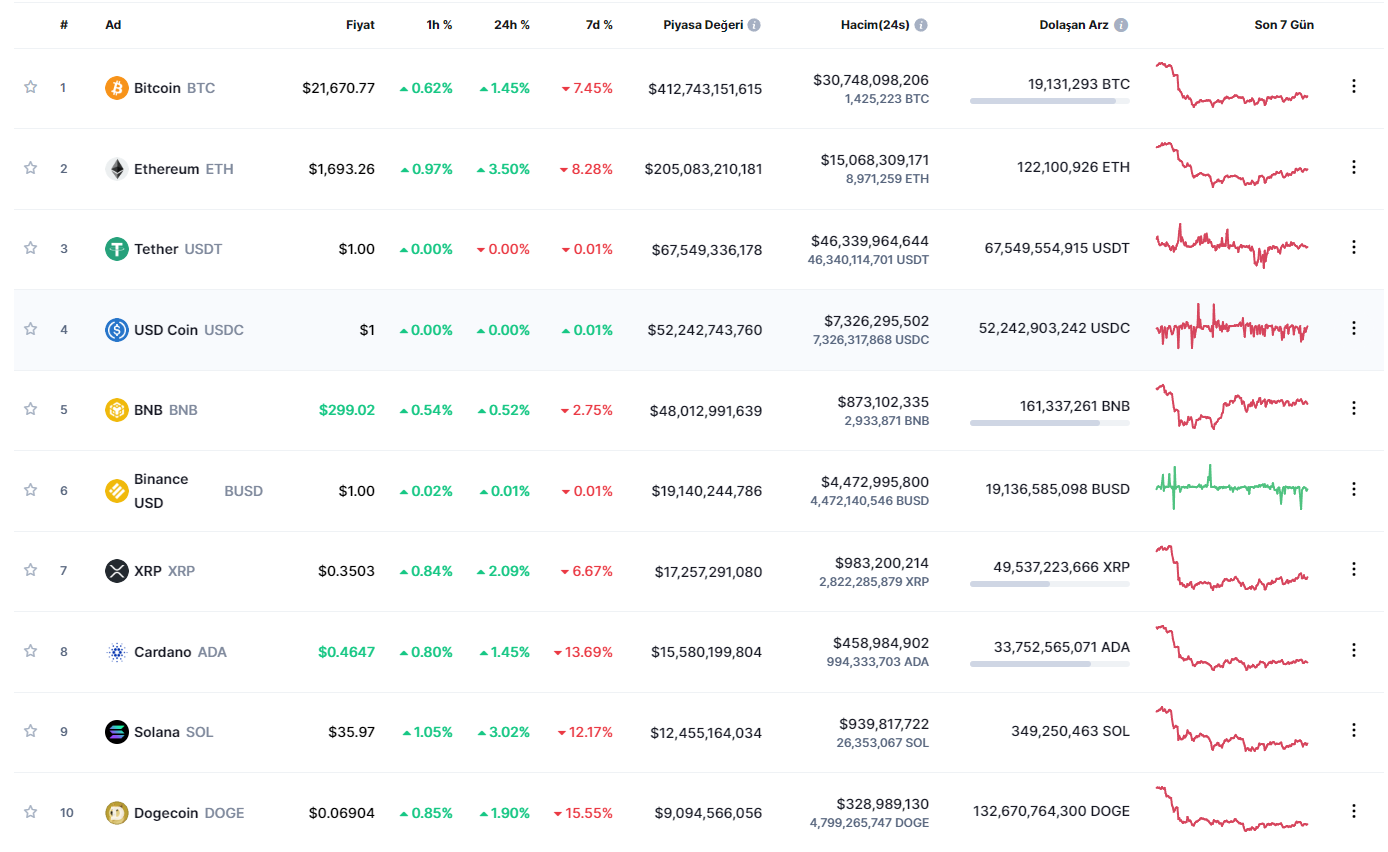Image resolution: width=1388 pixels, height=852 pixels.
Task: Click the Solana logo icon
Action: point(117,732)
